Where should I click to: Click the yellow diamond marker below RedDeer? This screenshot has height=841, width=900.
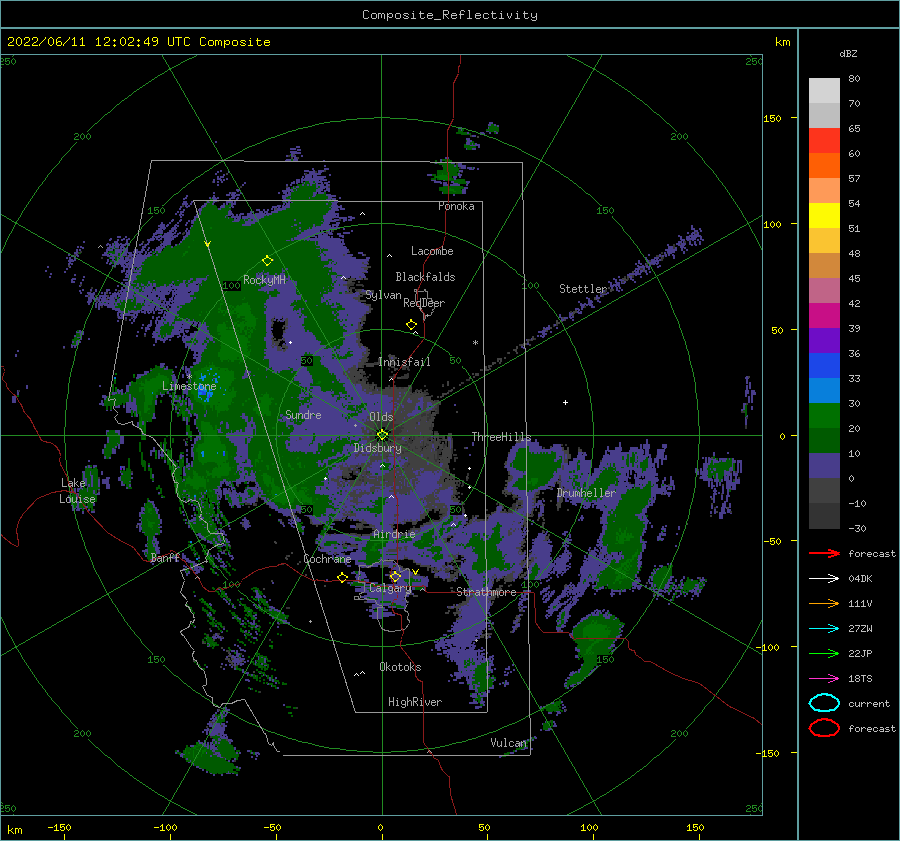pyautogui.click(x=412, y=324)
